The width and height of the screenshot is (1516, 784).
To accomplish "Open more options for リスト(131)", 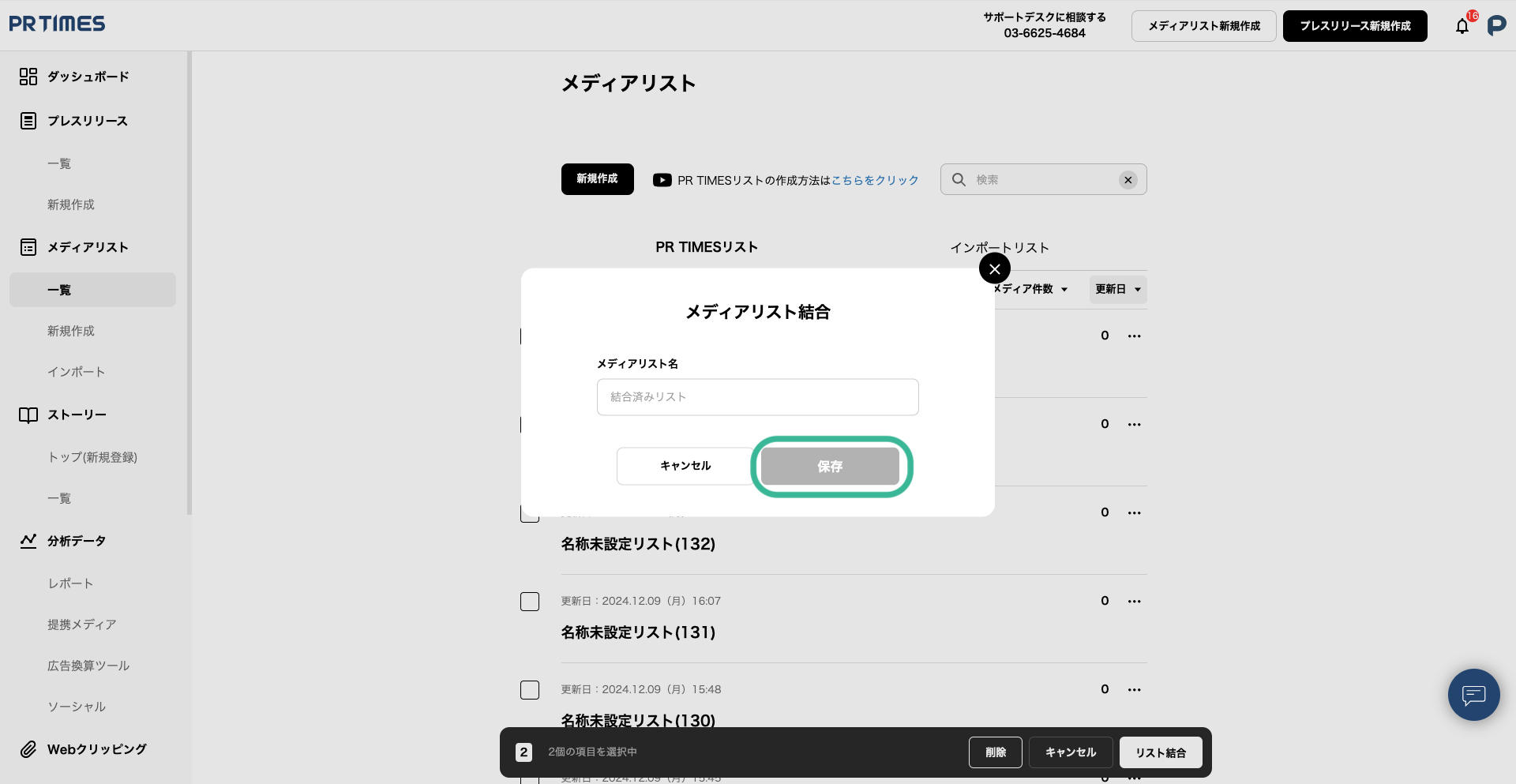I will (x=1135, y=602).
